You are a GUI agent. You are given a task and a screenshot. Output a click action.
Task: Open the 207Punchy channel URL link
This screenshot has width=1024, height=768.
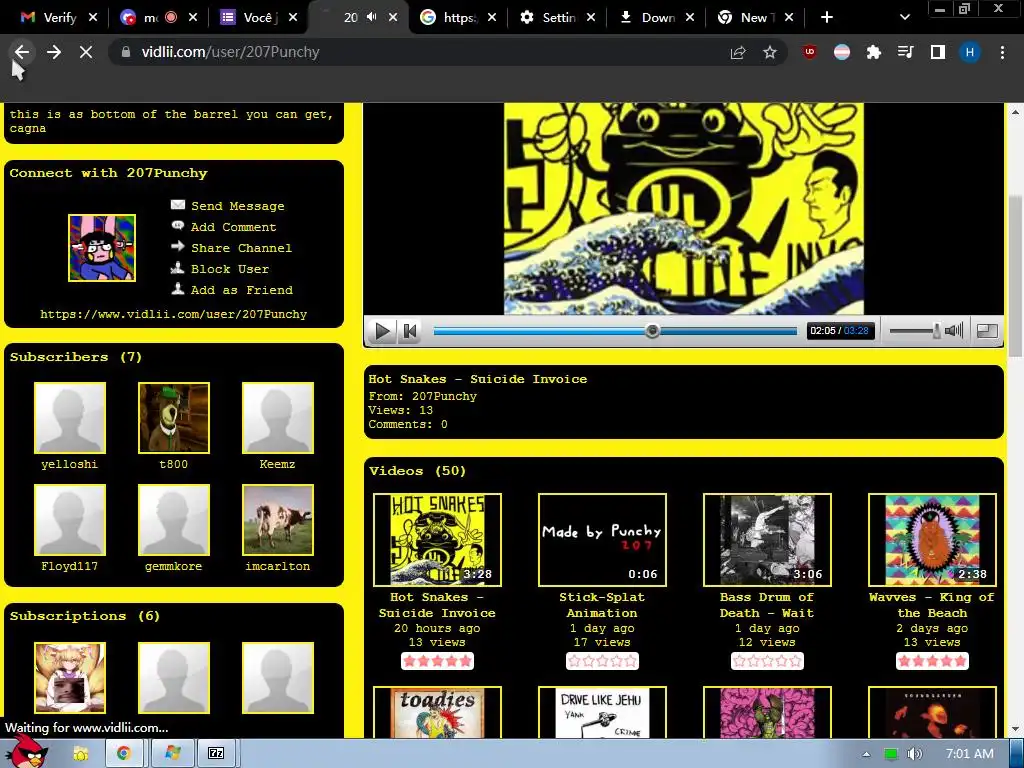[174, 314]
